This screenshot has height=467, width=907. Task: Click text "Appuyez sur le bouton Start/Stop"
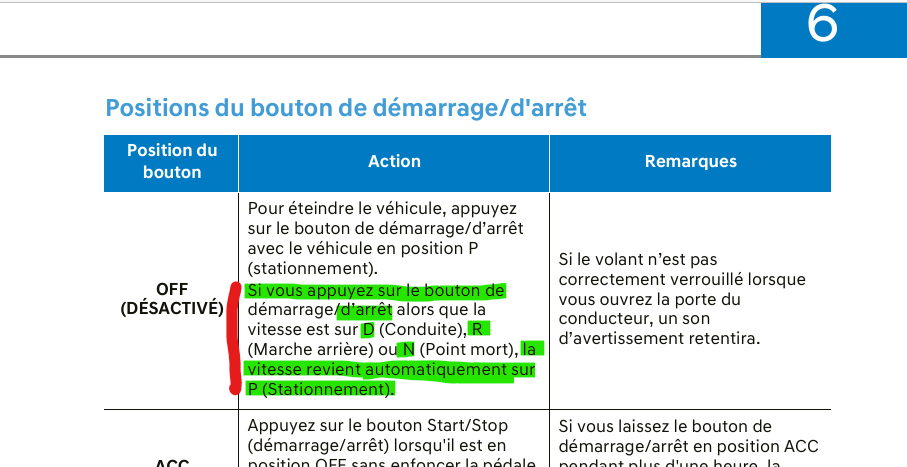pyautogui.click(x=380, y=426)
